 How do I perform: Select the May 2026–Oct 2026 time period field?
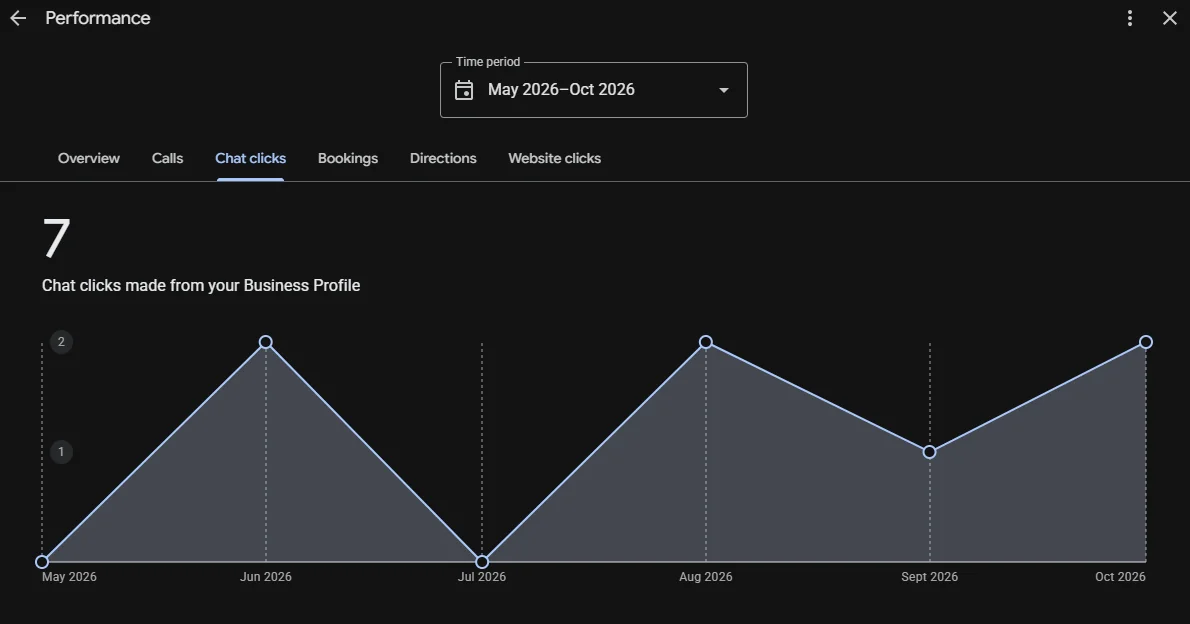click(x=593, y=90)
